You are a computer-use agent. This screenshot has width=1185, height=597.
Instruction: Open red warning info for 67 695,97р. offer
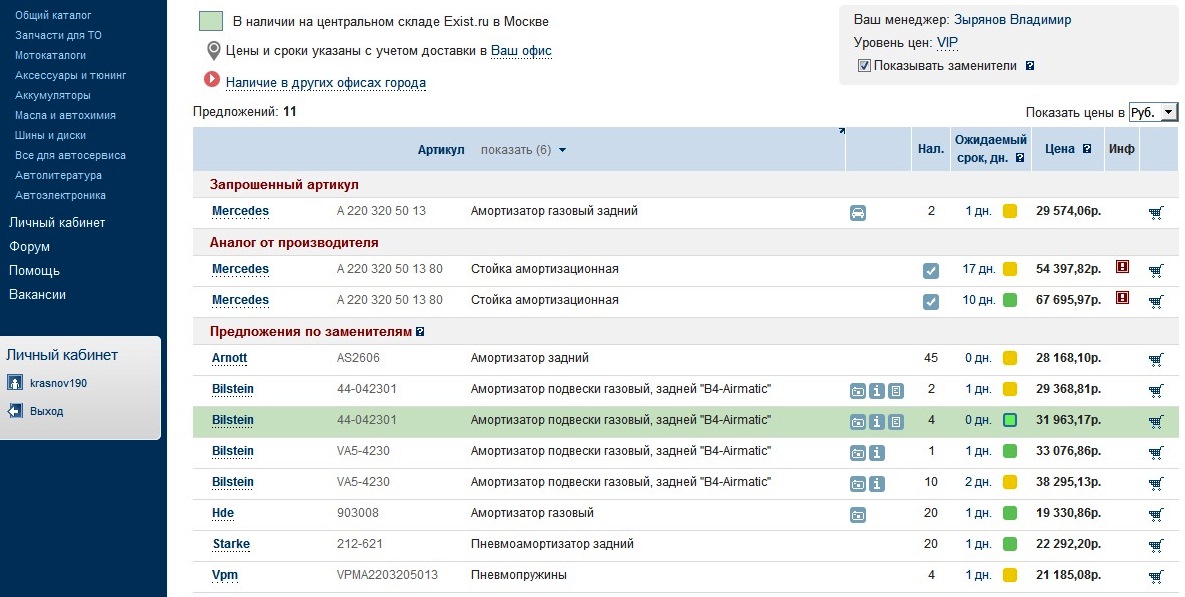(x=1122, y=298)
